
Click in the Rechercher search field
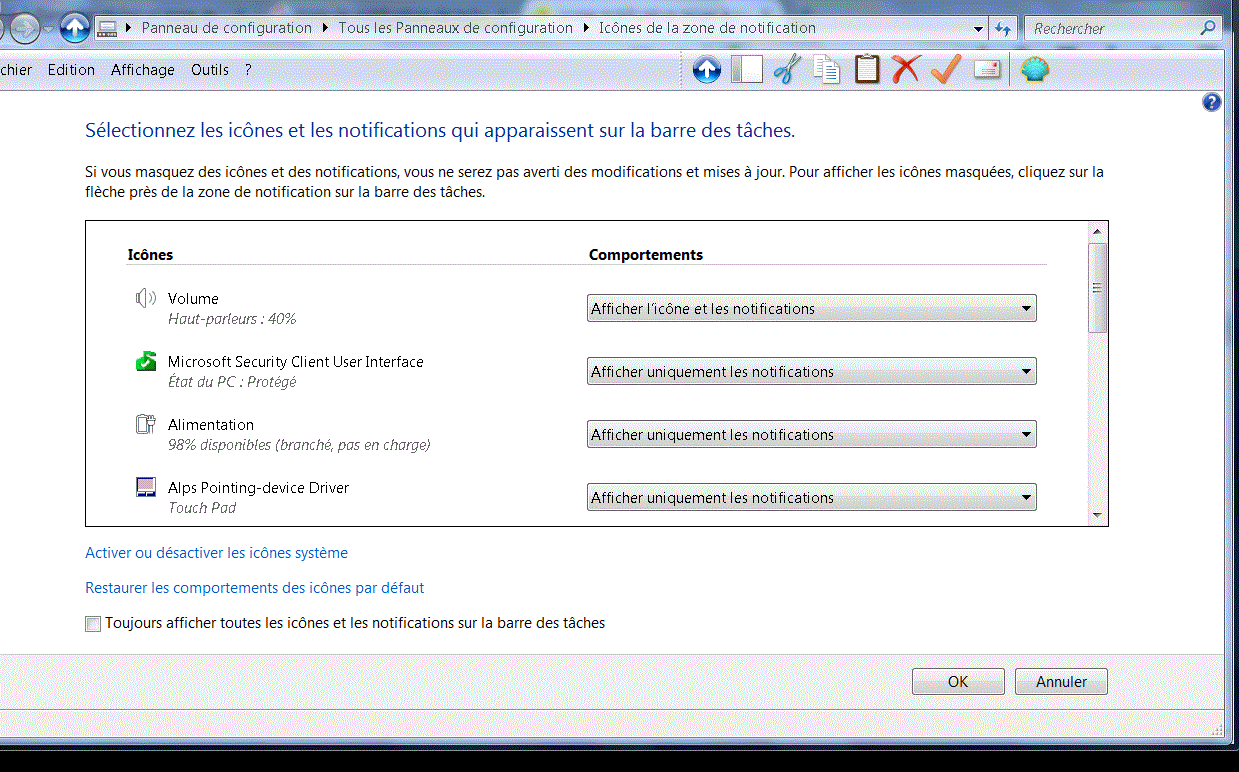1112,29
